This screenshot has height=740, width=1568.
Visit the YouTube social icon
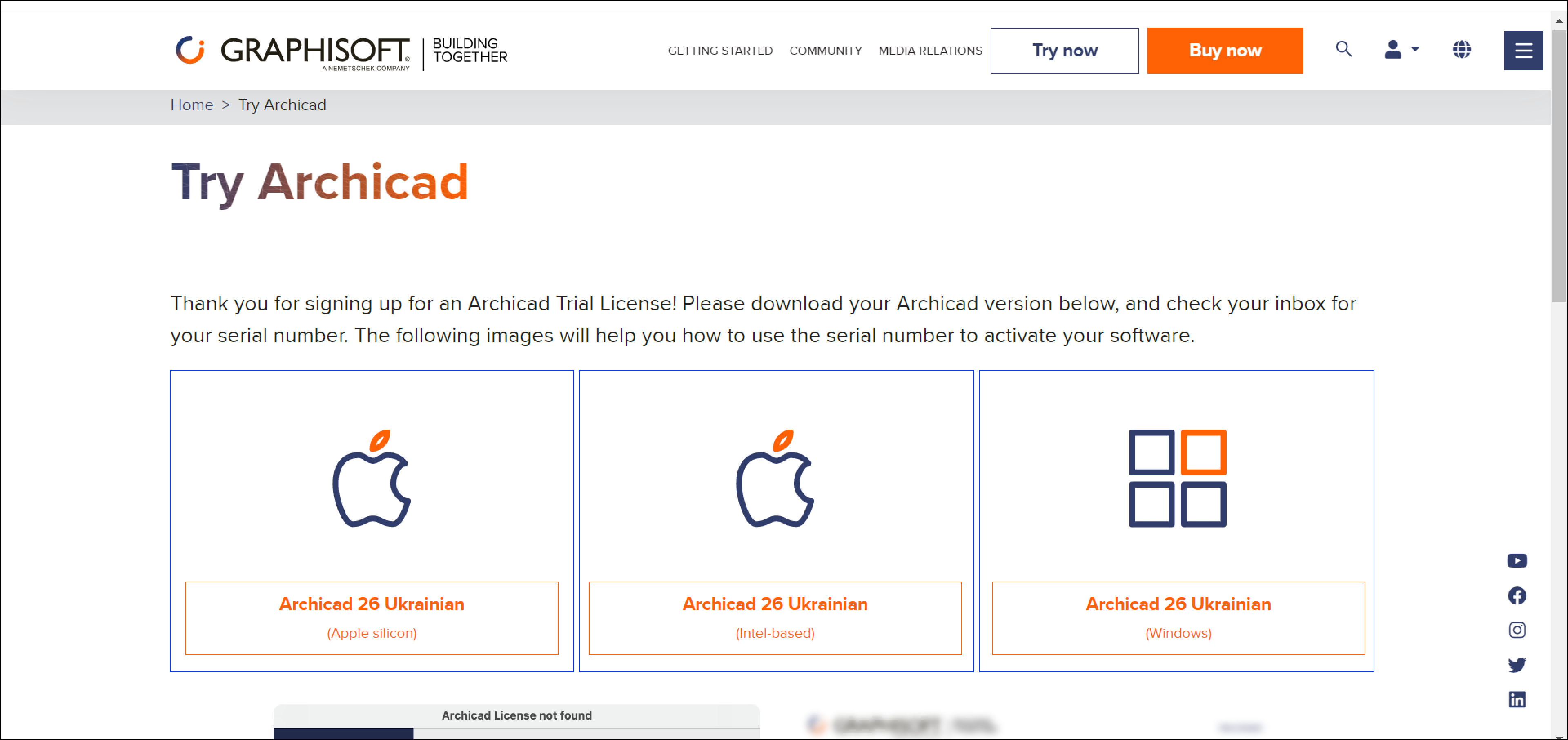1517,560
